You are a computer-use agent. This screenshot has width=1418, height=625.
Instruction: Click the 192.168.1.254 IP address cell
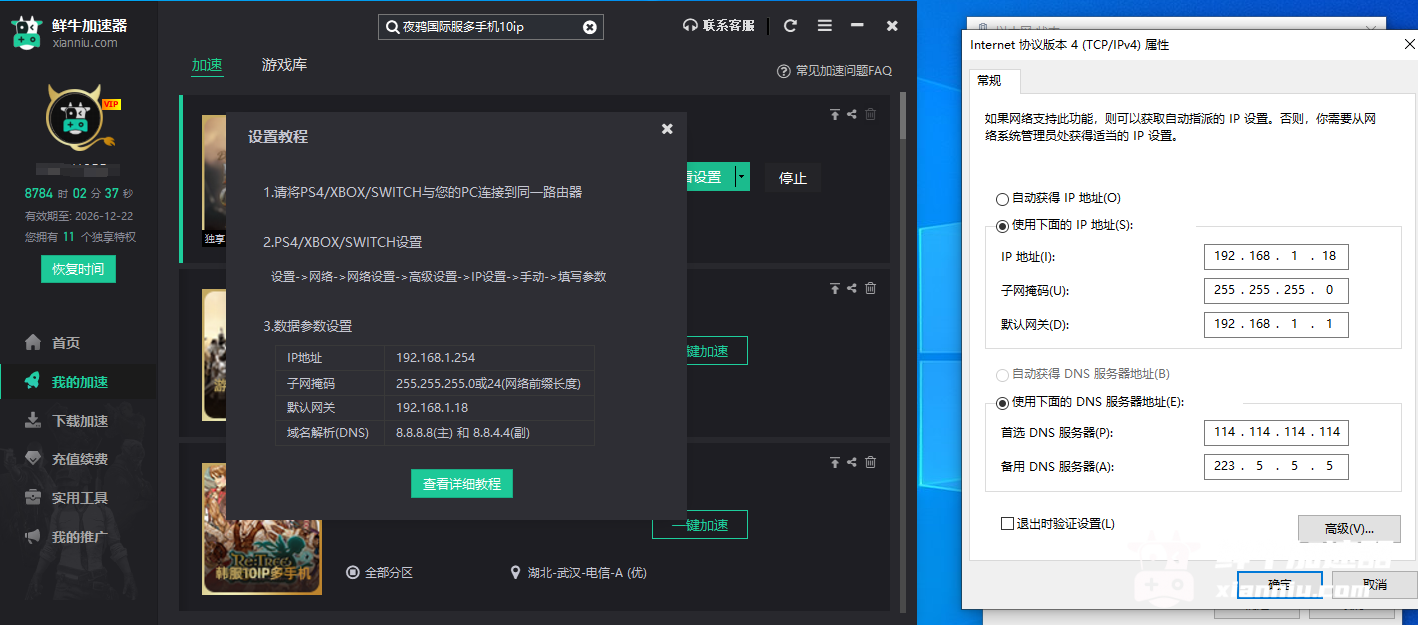click(489, 358)
